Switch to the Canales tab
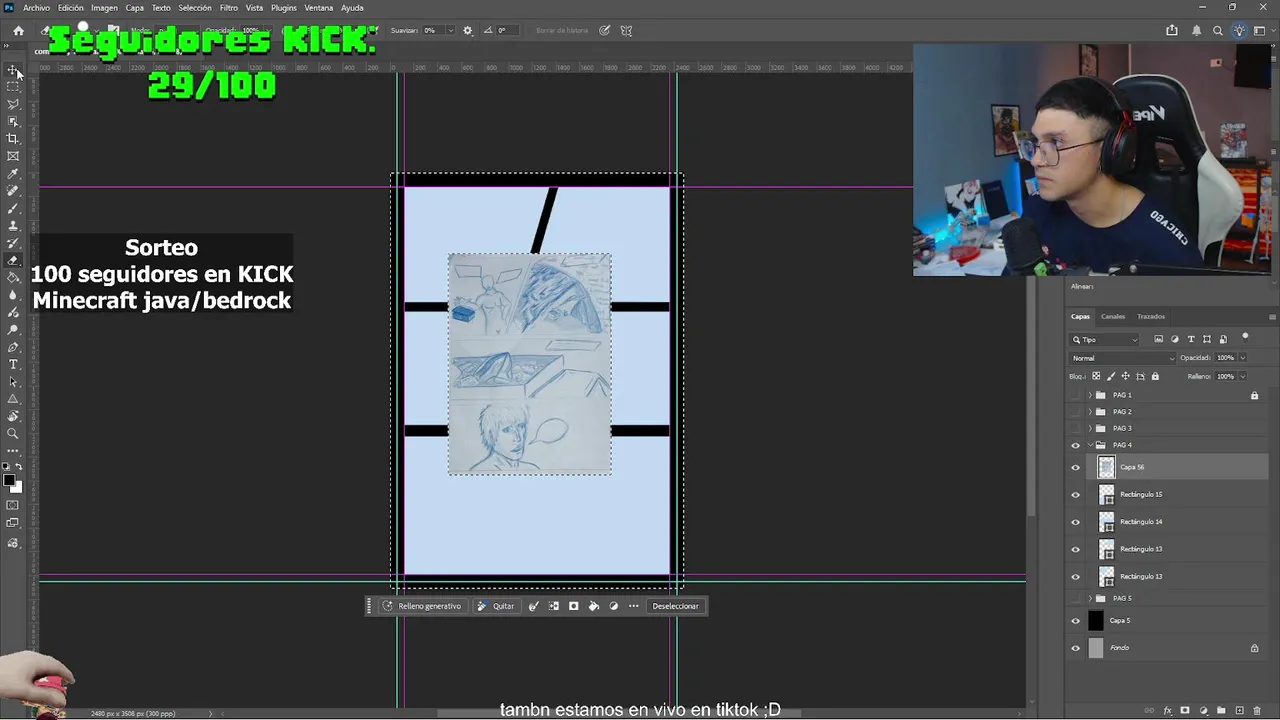The image size is (1280, 720). [x=1113, y=317]
